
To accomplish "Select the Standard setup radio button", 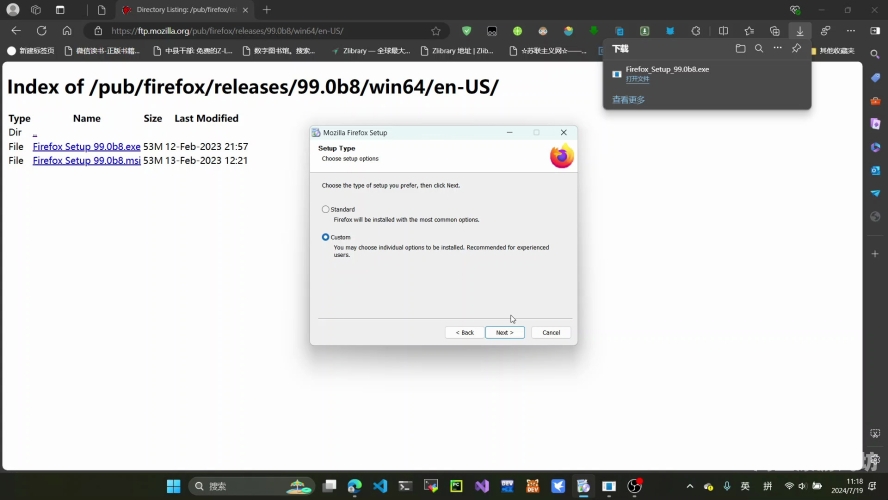I will [x=326, y=209].
